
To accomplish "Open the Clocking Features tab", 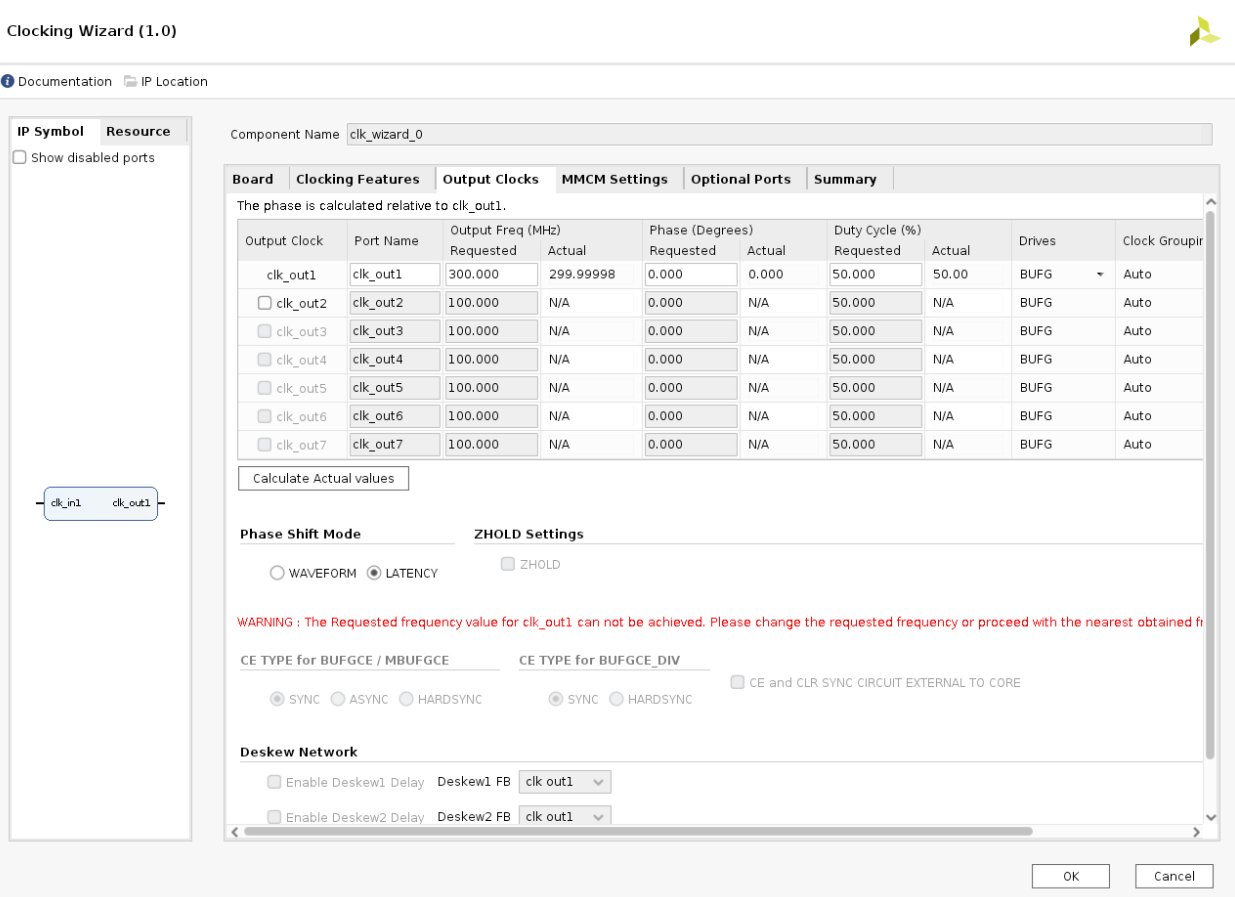I will pyautogui.click(x=357, y=179).
